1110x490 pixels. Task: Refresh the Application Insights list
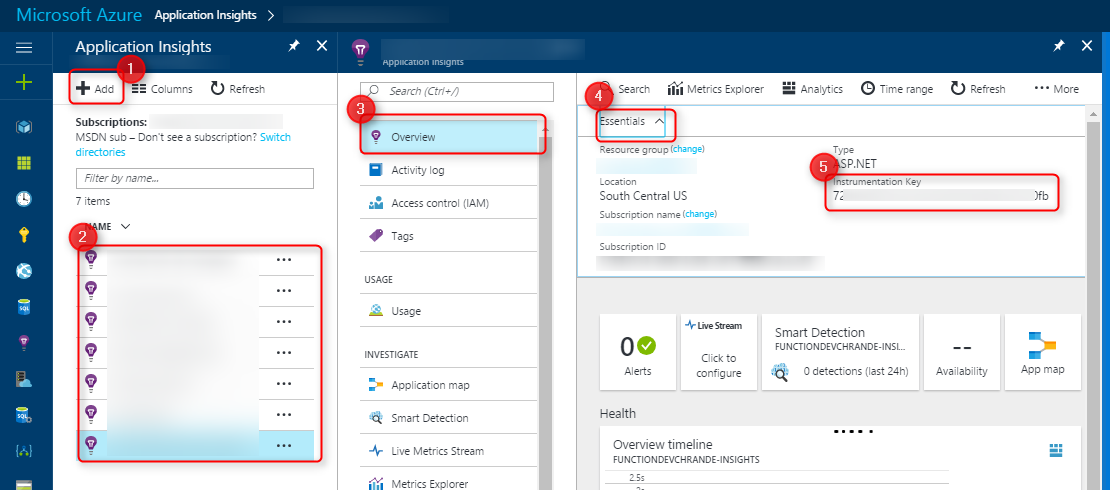pos(237,89)
